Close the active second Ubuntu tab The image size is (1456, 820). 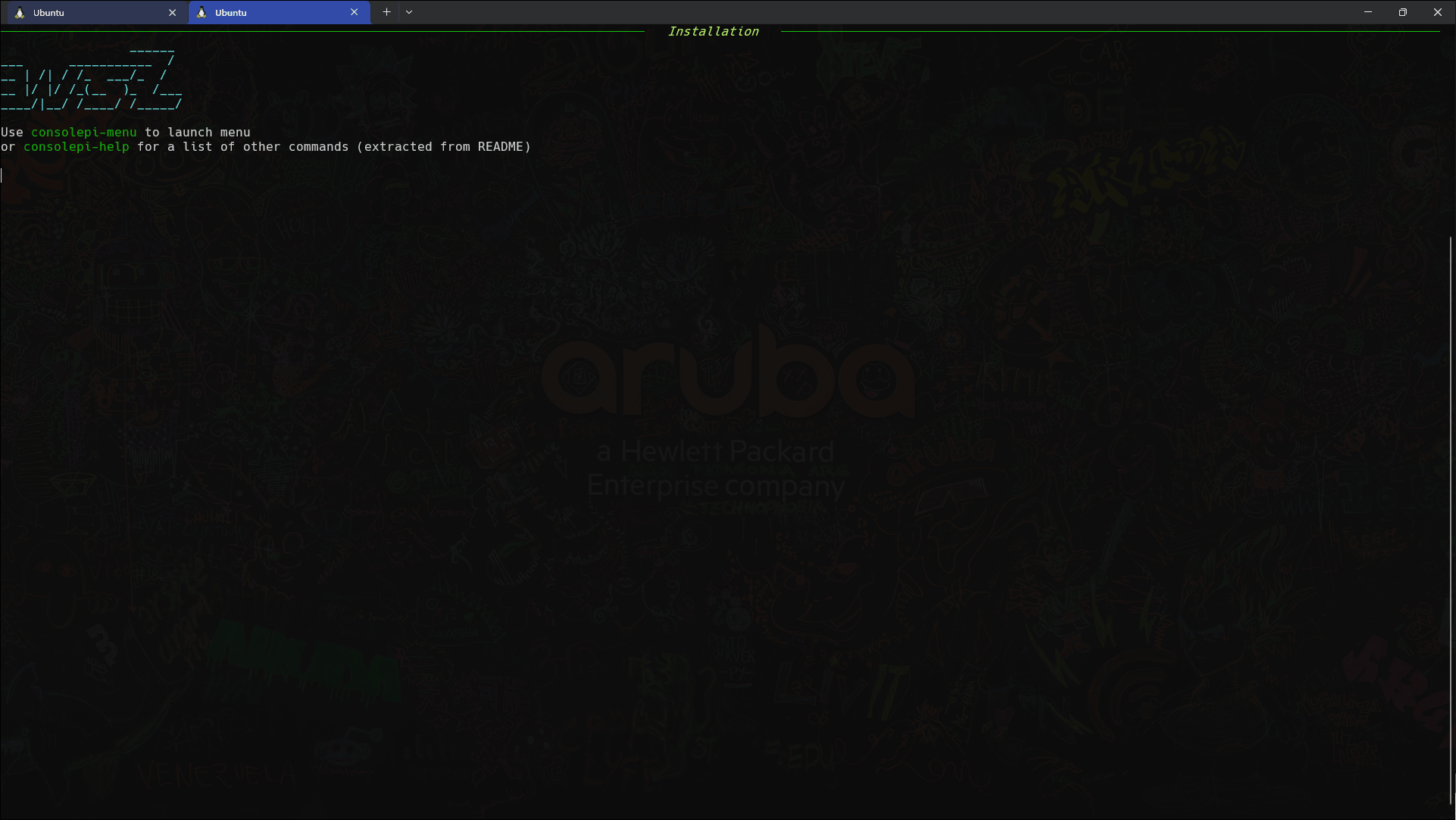[354, 13]
